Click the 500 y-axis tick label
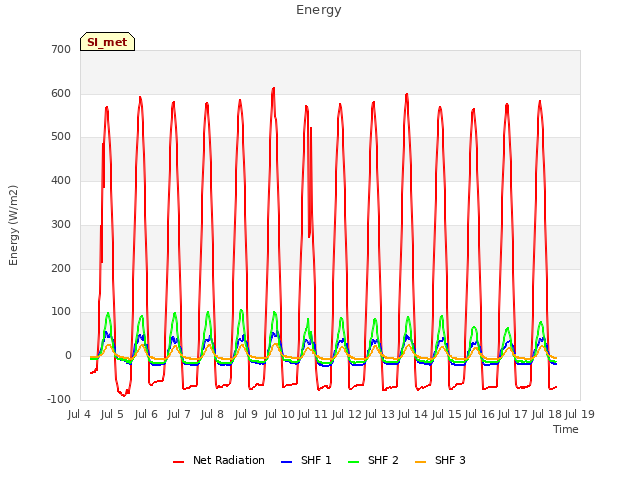The width and height of the screenshot is (640, 480). [x=61, y=137]
